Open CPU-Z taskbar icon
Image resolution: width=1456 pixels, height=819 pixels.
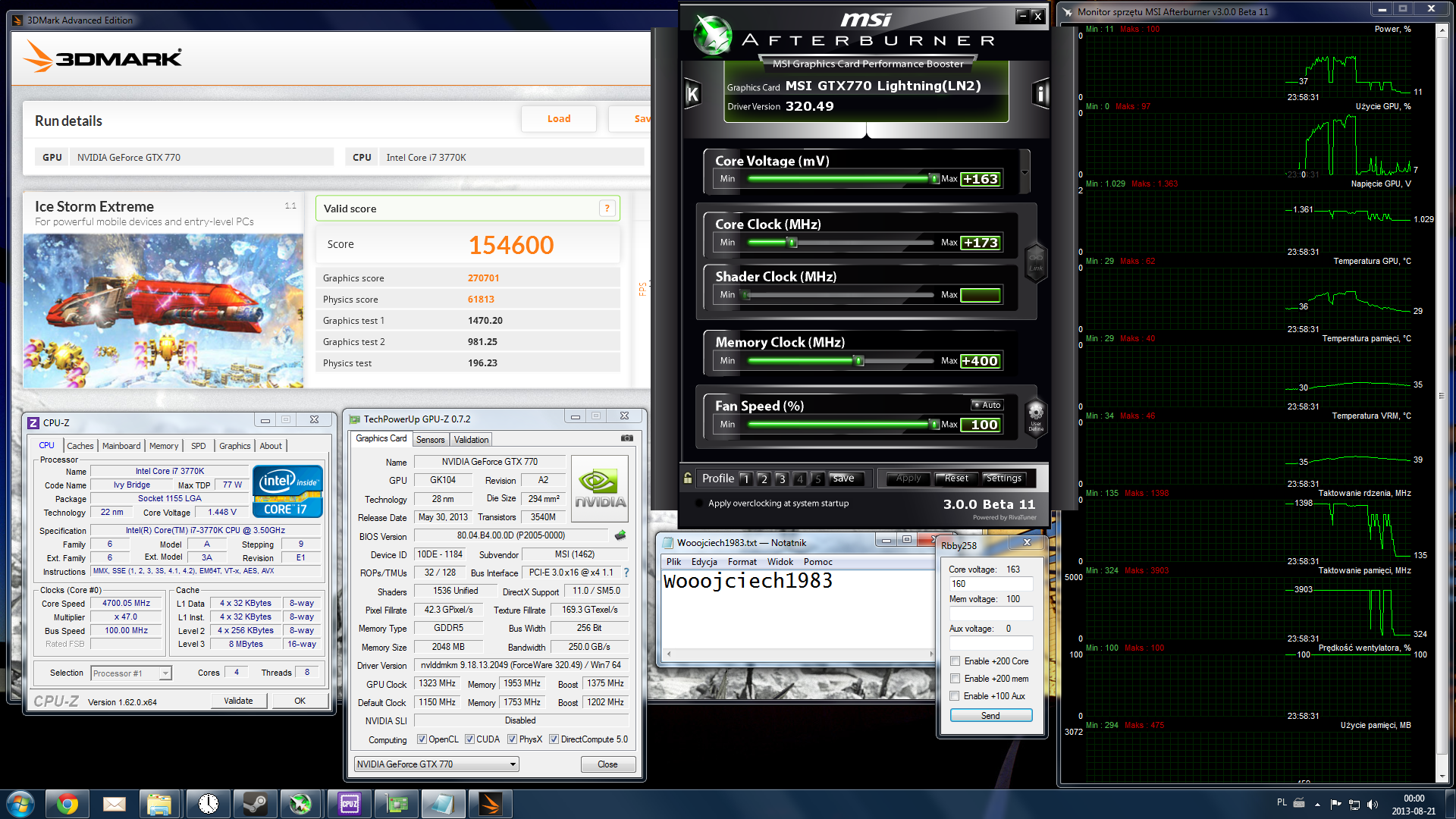[349, 804]
